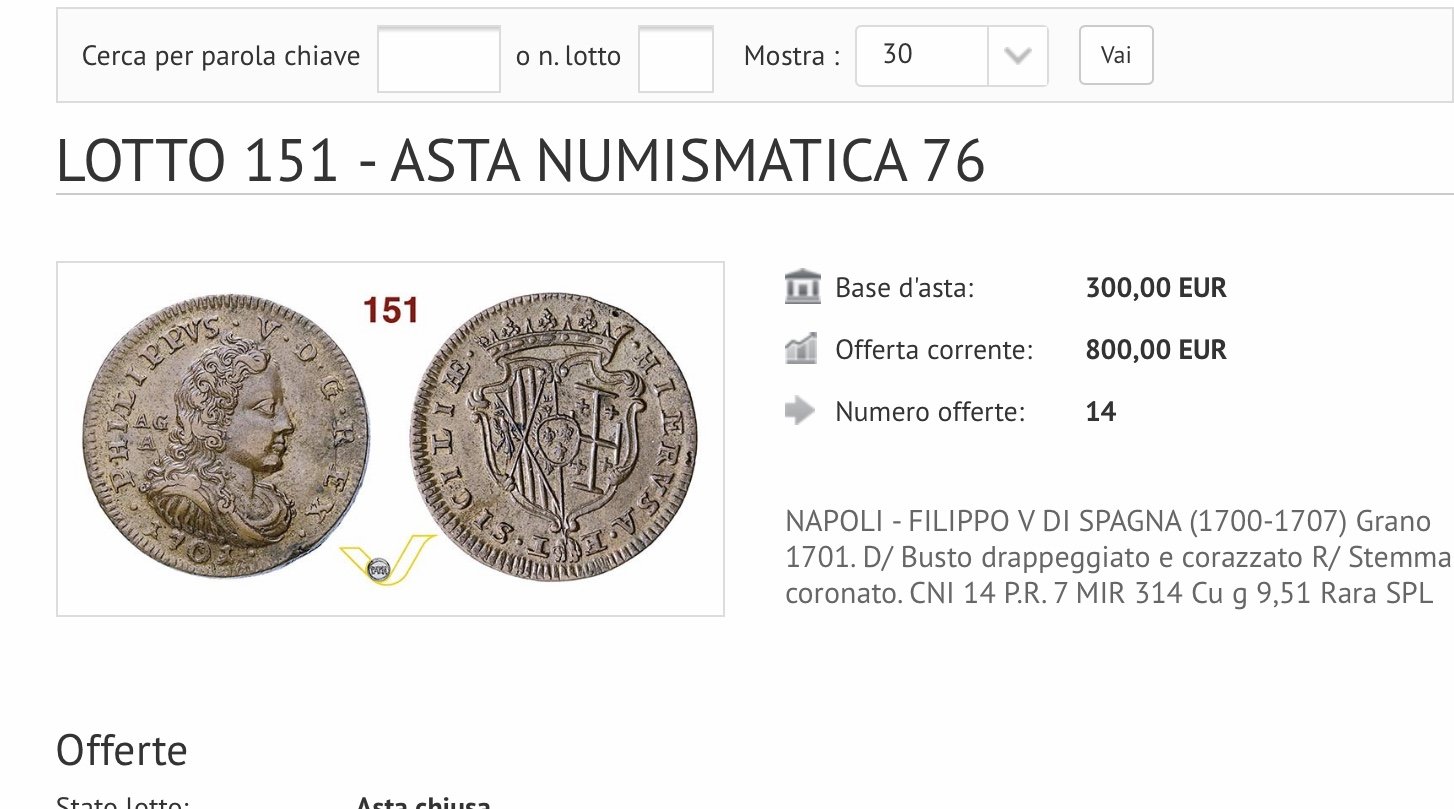Click the red 151 lot number label
This screenshot has width=1454, height=809.
tap(390, 310)
